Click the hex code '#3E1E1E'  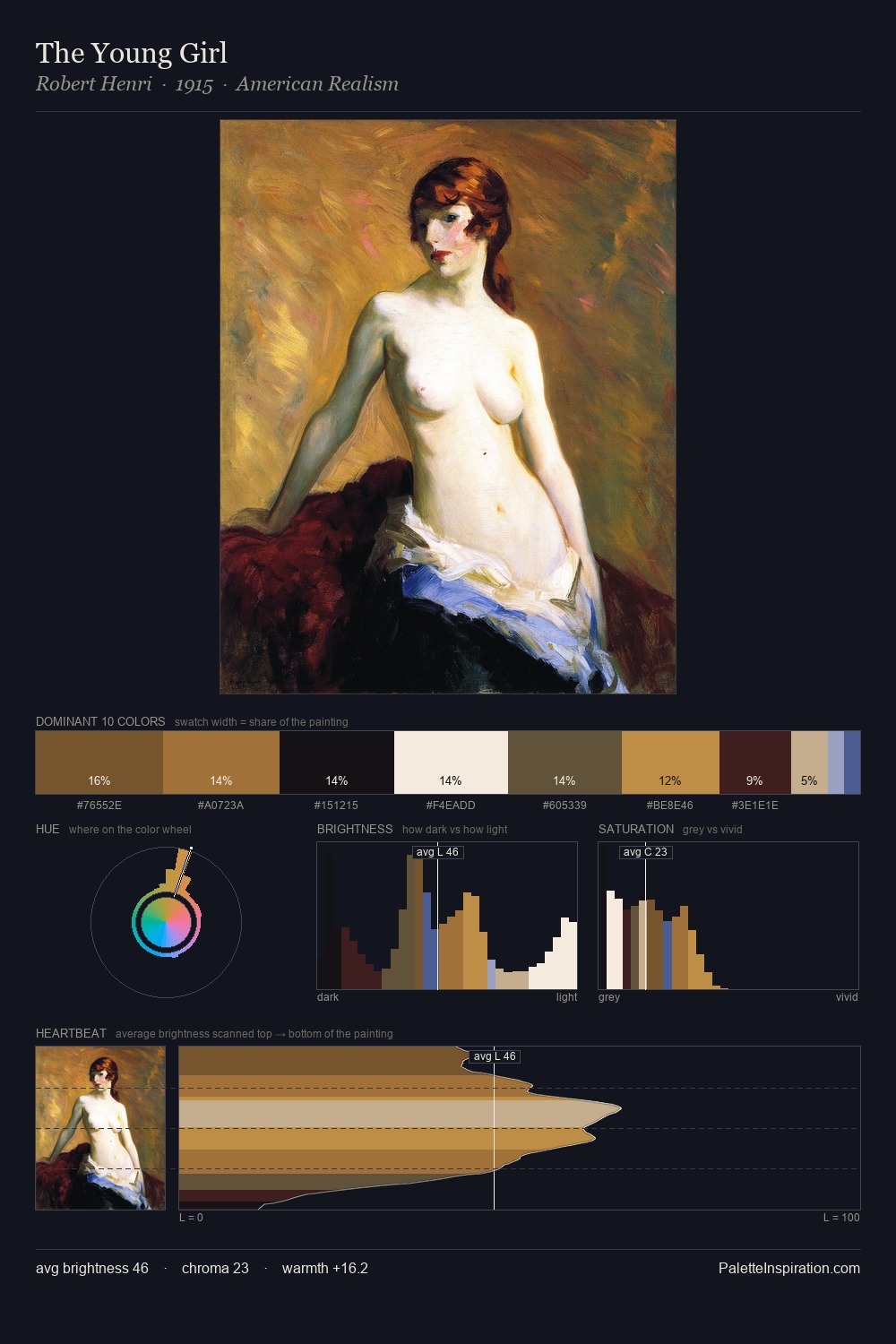(x=755, y=806)
